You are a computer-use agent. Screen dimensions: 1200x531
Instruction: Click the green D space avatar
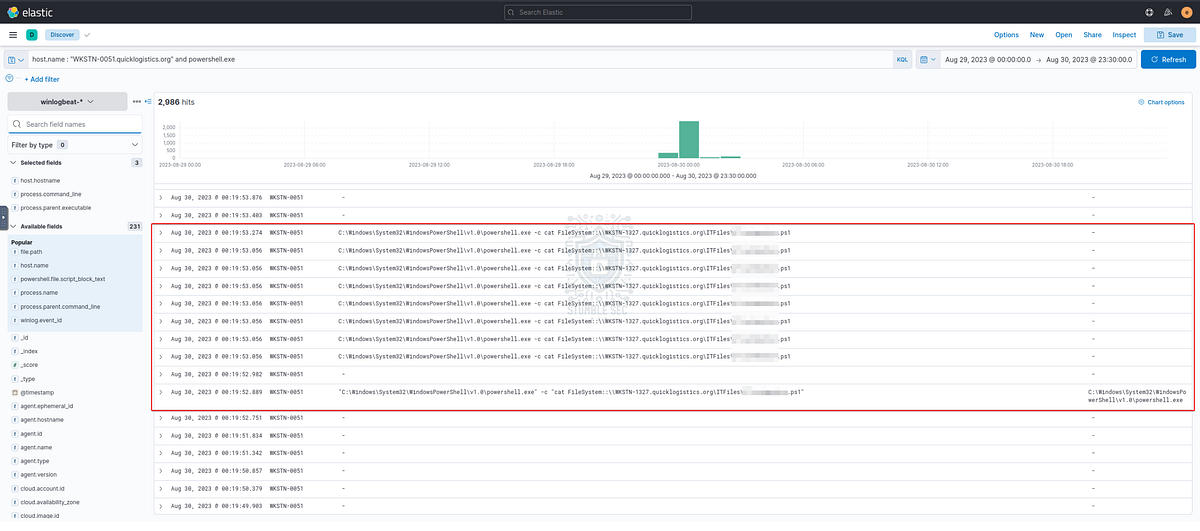point(31,34)
